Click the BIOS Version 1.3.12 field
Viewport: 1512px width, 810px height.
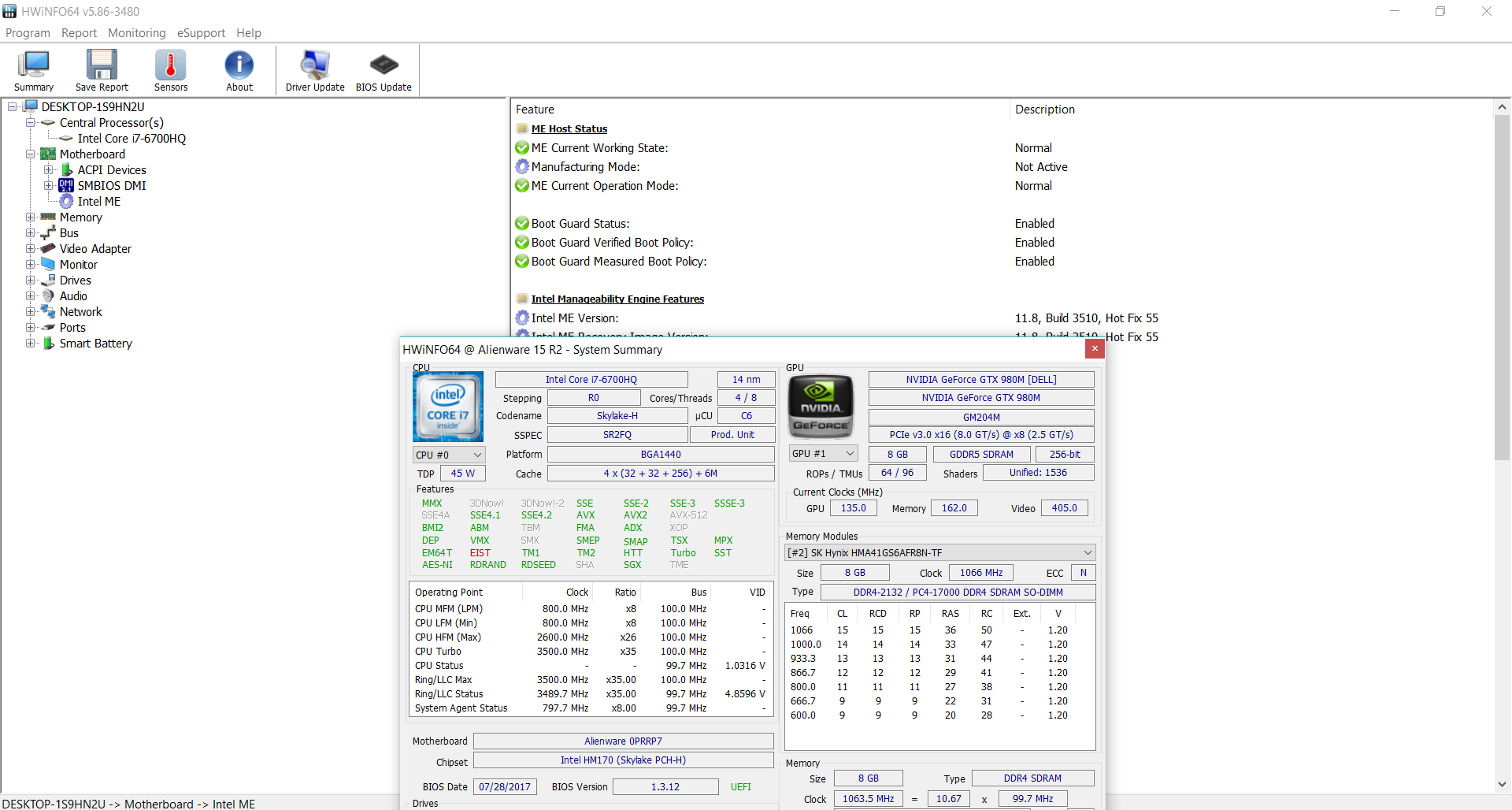[665, 787]
